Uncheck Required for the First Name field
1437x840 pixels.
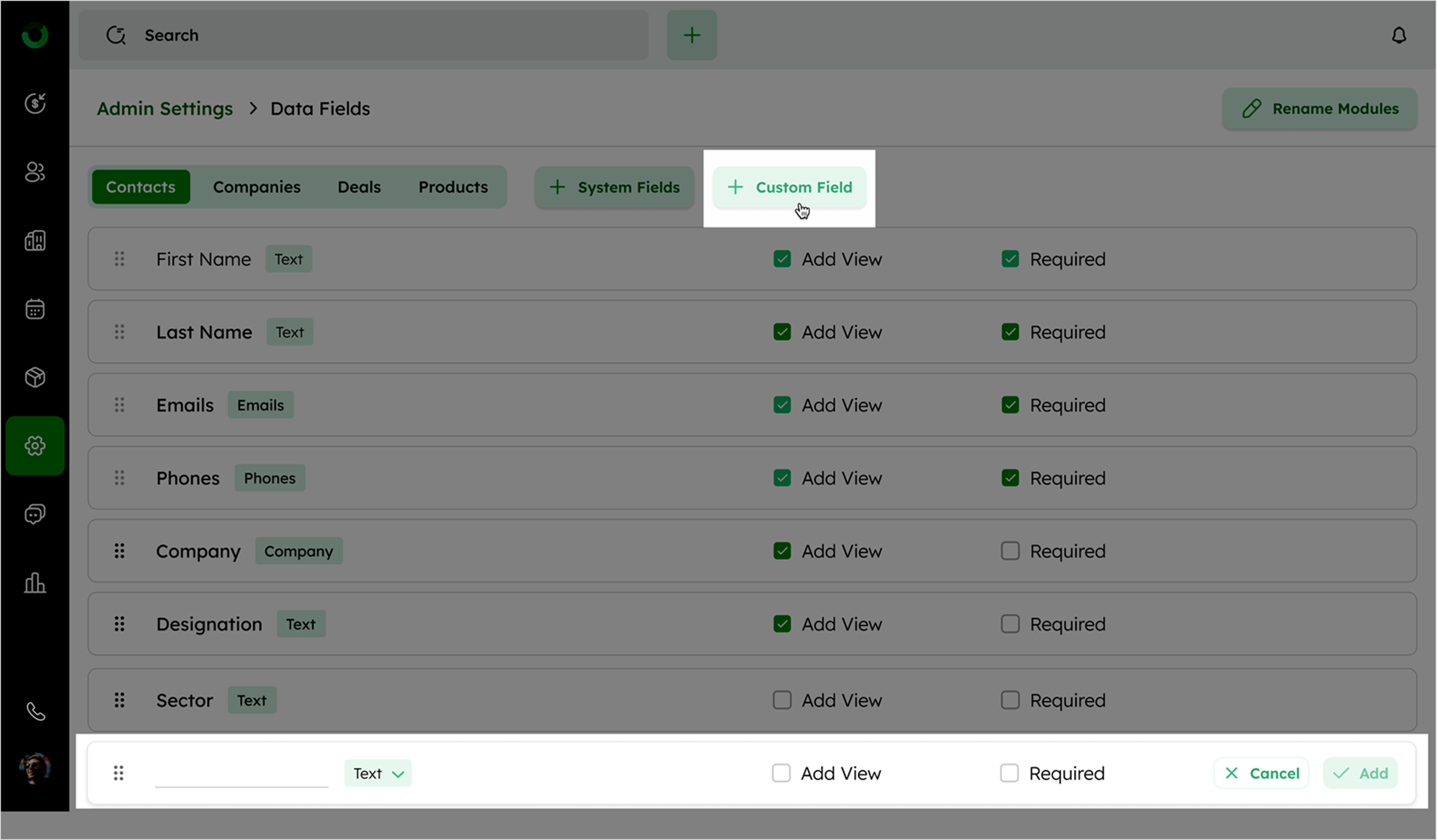[x=1010, y=259]
